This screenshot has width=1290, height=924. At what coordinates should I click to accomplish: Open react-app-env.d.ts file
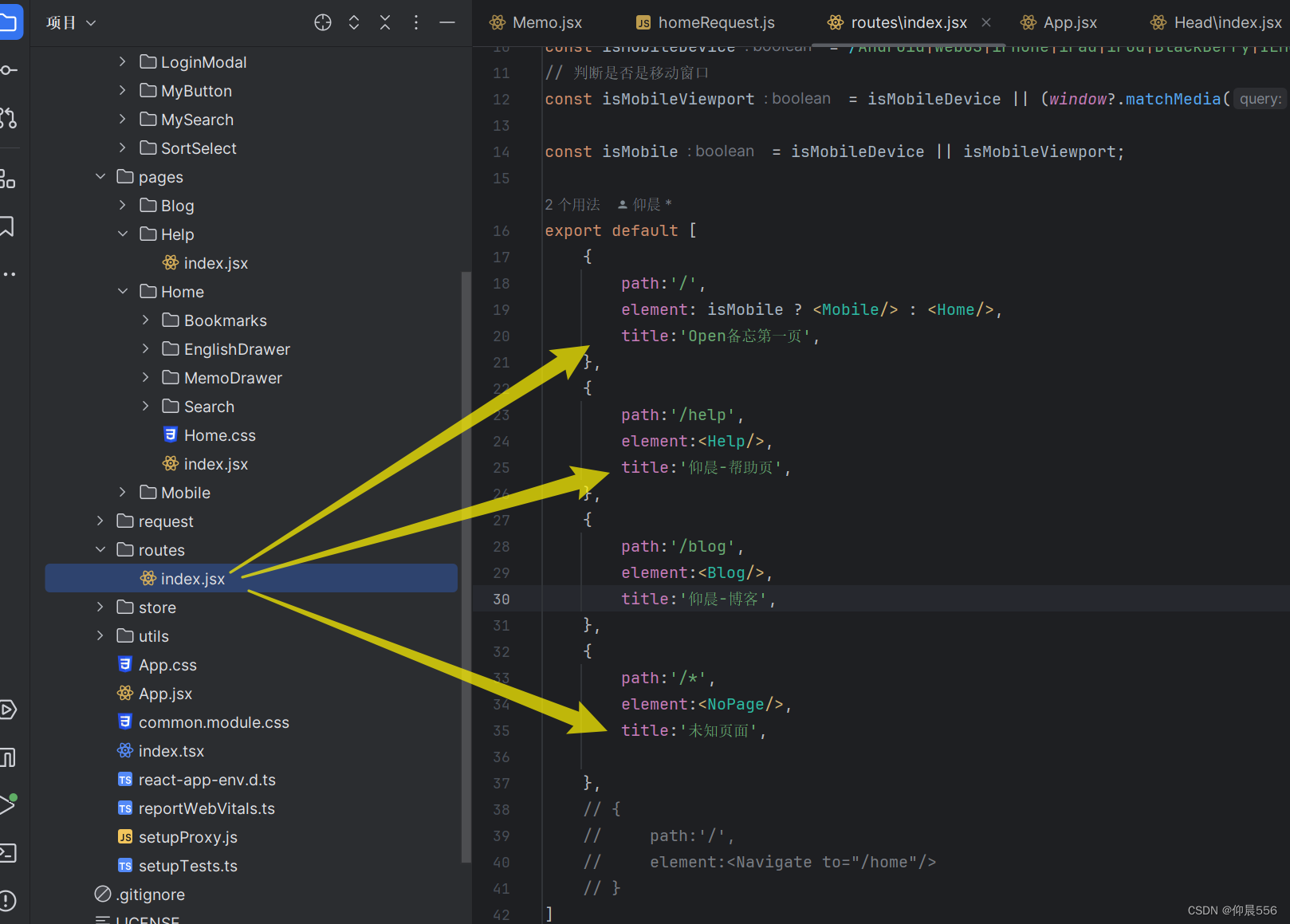196,780
